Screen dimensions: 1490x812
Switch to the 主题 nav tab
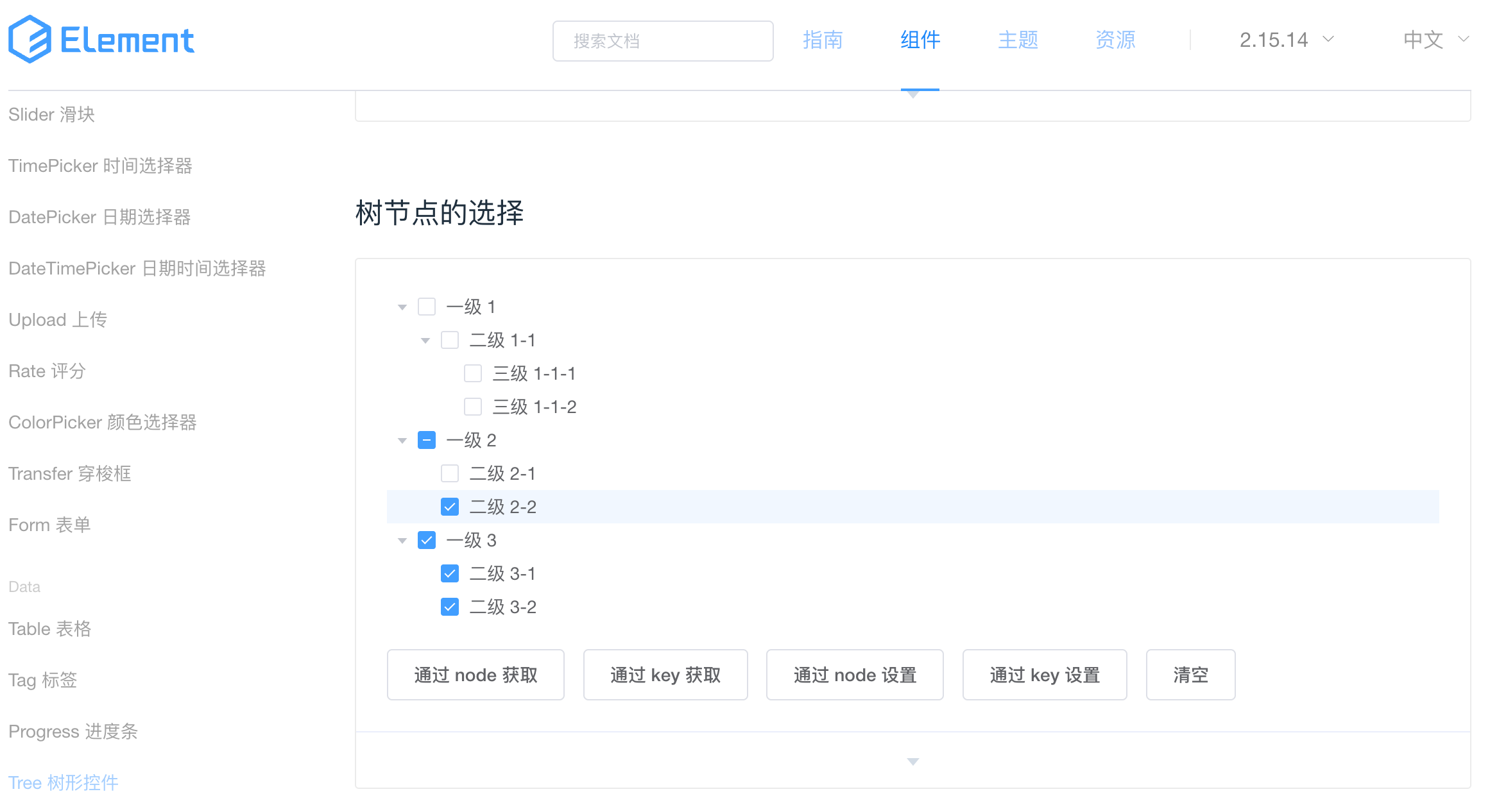point(1018,40)
